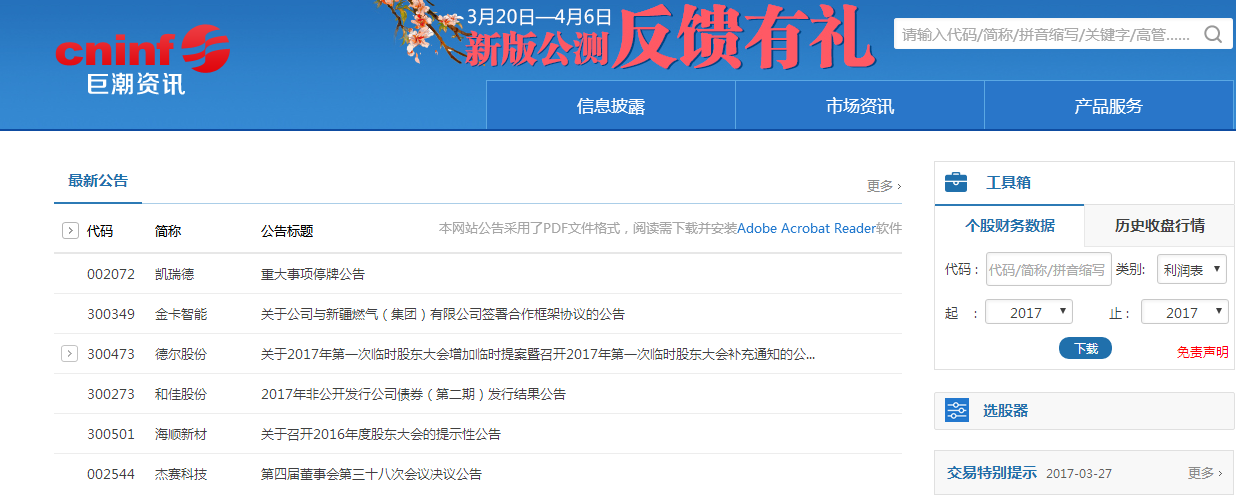Select the 个股财务数据 tab
Screen dimensions: 1236x495
pyautogui.click(x=1009, y=226)
